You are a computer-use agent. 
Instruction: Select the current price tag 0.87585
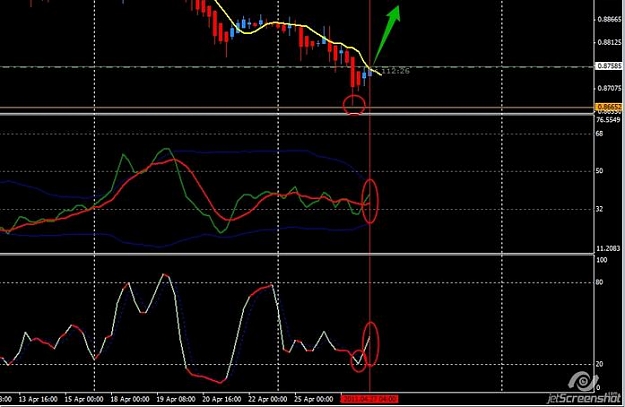click(609, 66)
